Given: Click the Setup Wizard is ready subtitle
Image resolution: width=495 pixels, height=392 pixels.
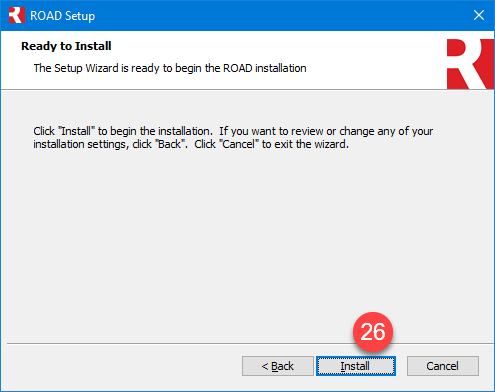Looking at the screenshot, I should [x=170, y=68].
